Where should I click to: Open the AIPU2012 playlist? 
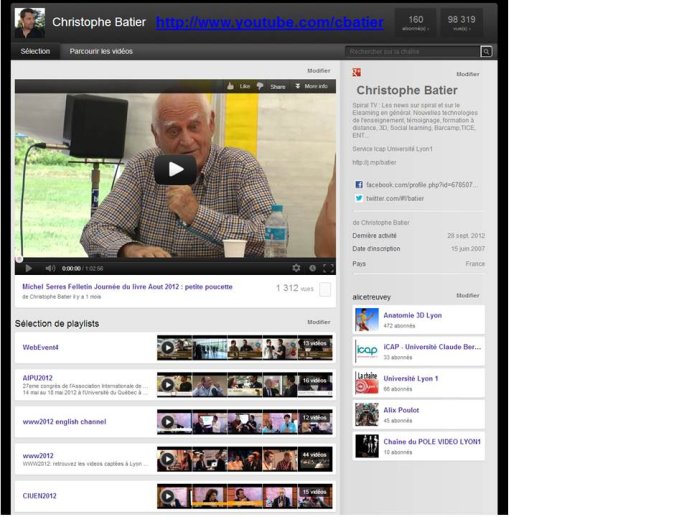tap(37, 378)
